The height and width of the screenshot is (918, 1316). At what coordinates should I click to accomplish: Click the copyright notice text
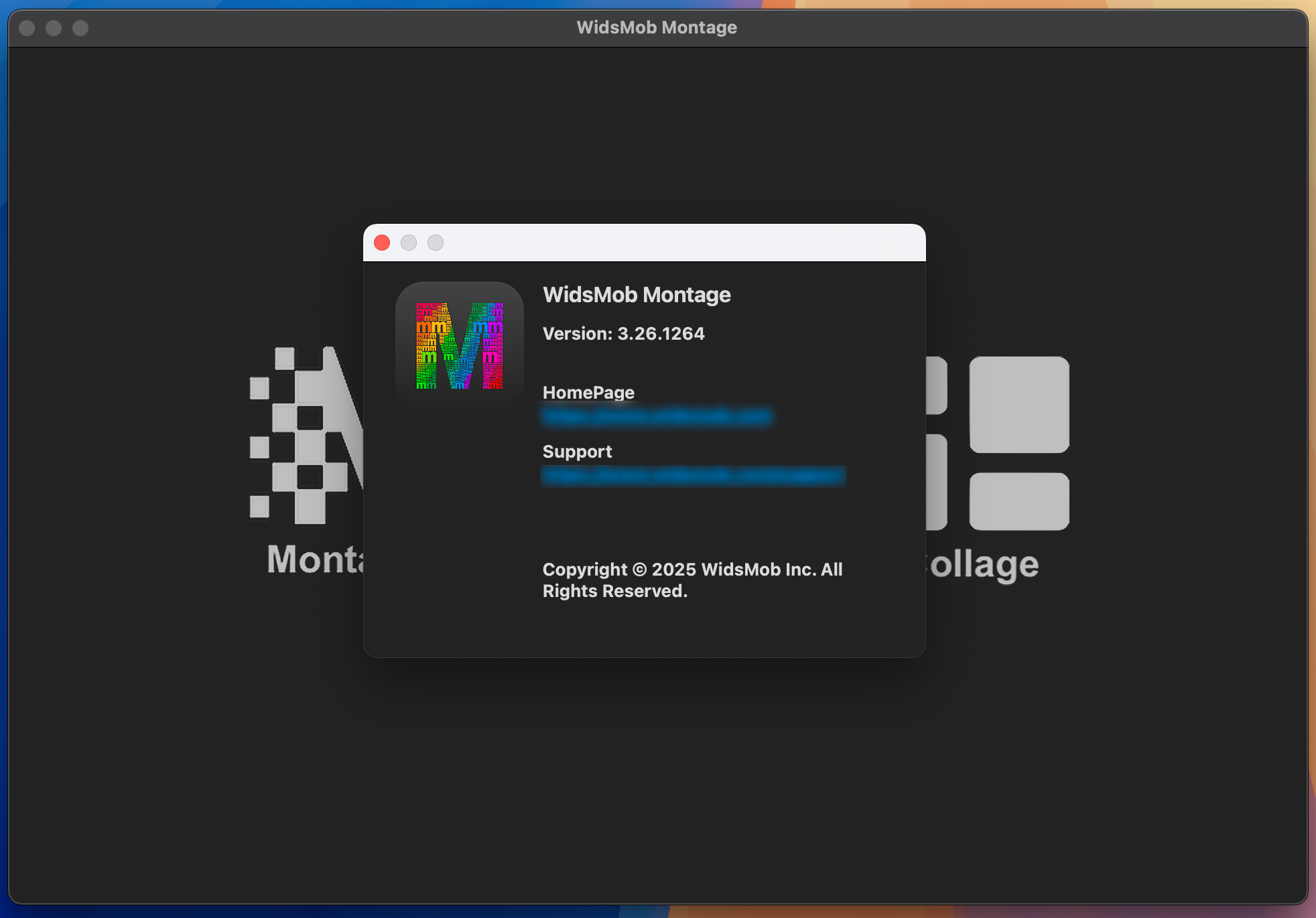point(693,580)
